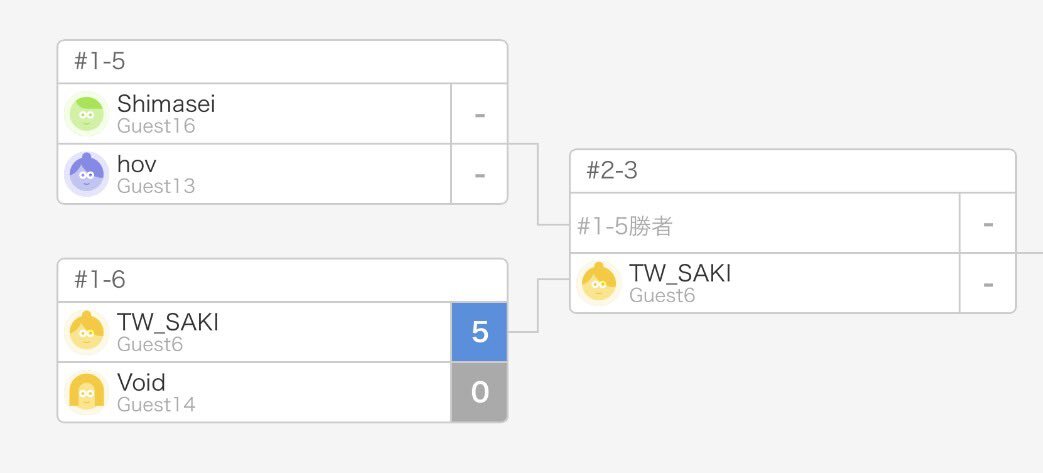Click TW_SAKI's blue score 5 cell
The image size is (1043, 473).
click(x=479, y=332)
